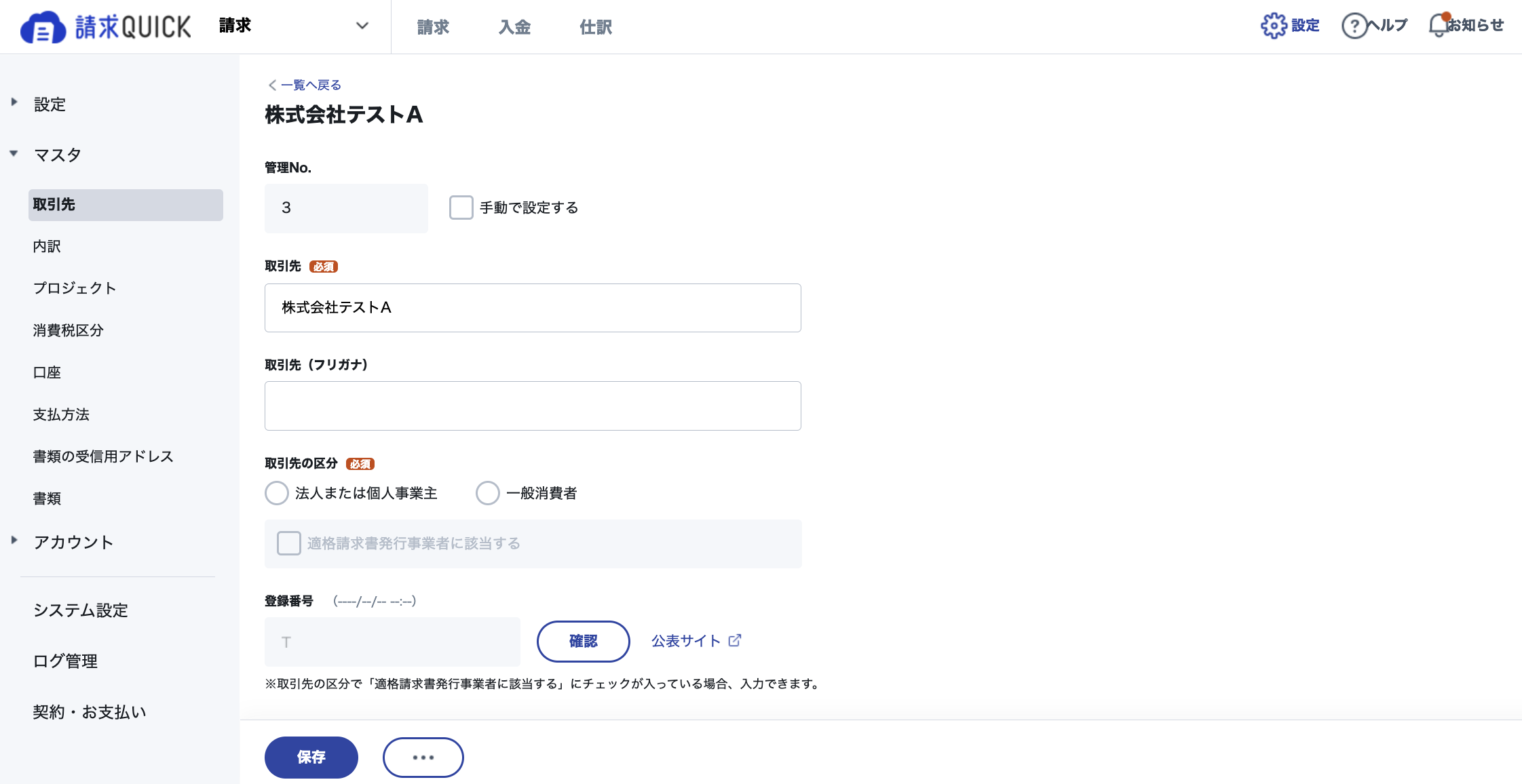Click the 取引先 name input field
The height and width of the screenshot is (784, 1522).
(533, 308)
